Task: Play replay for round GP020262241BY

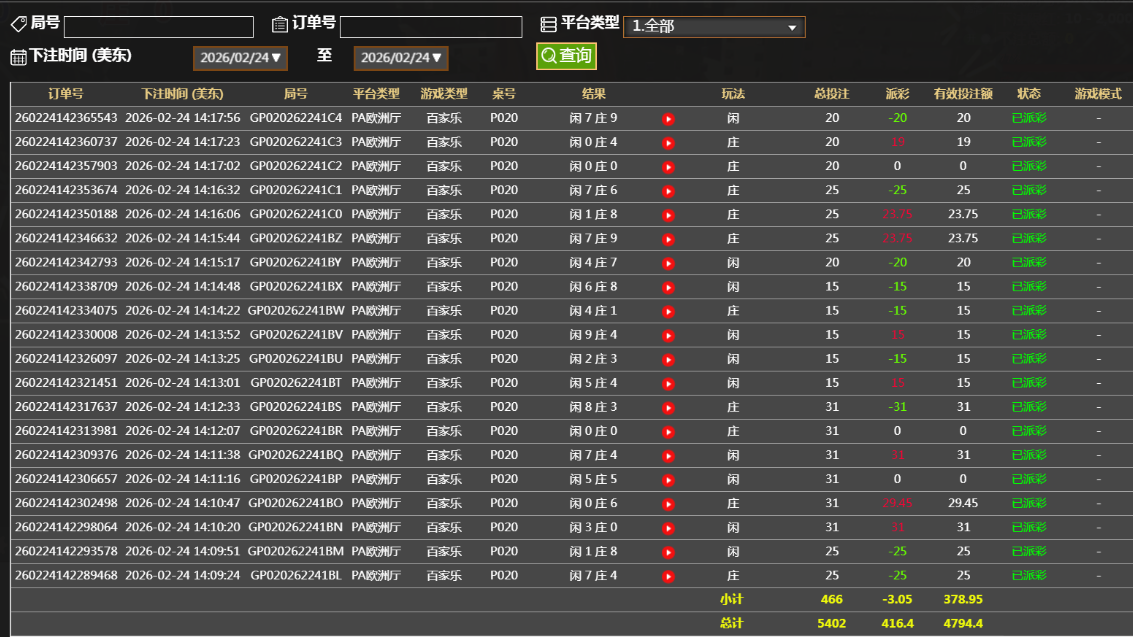Action: click(x=668, y=263)
